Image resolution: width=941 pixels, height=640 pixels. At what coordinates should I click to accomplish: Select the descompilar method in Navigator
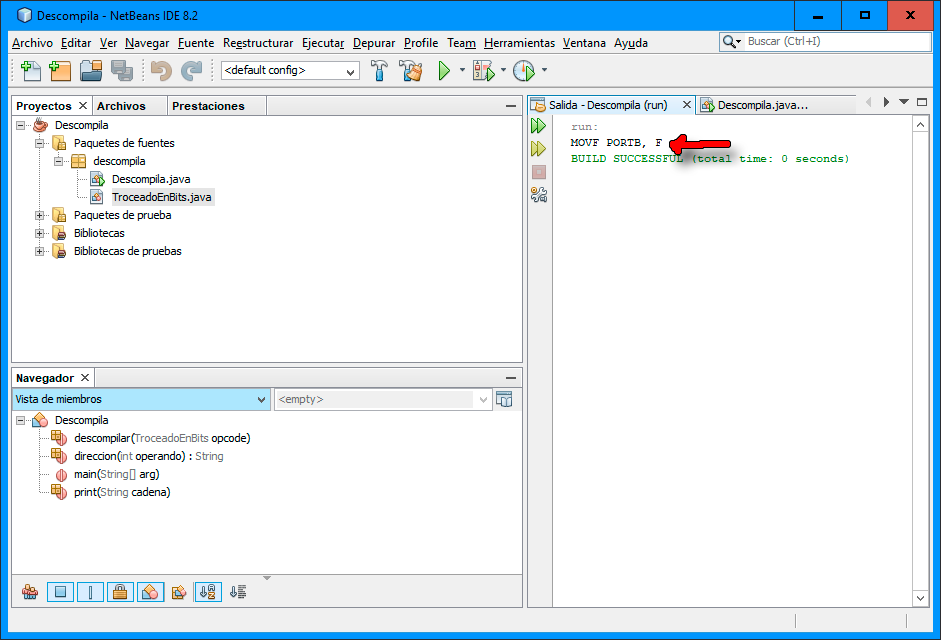(x=162, y=438)
